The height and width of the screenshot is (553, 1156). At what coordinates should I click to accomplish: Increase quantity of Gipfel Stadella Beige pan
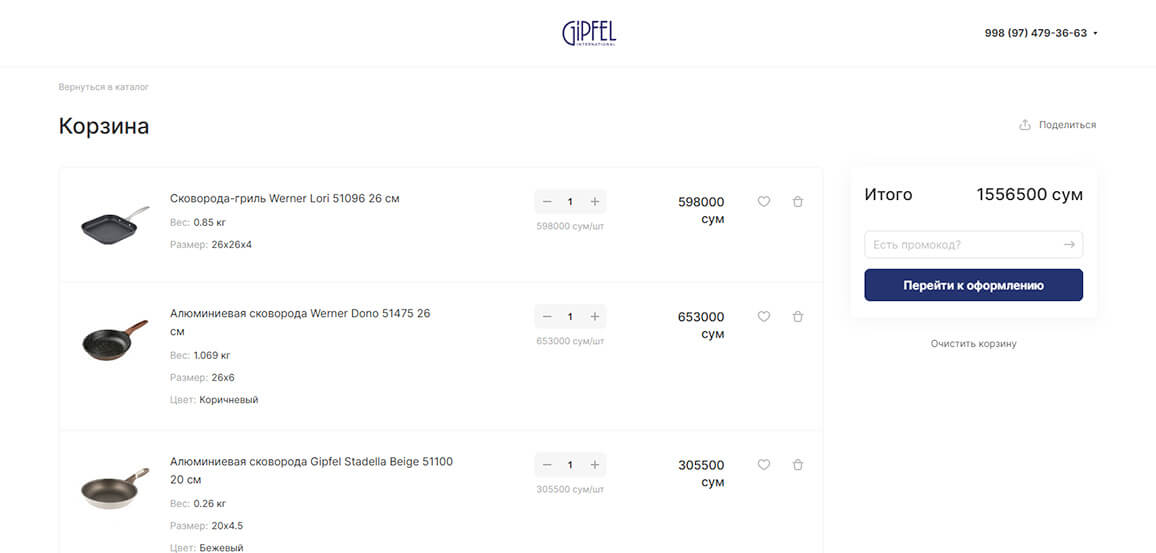pyautogui.click(x=595, y=465)
